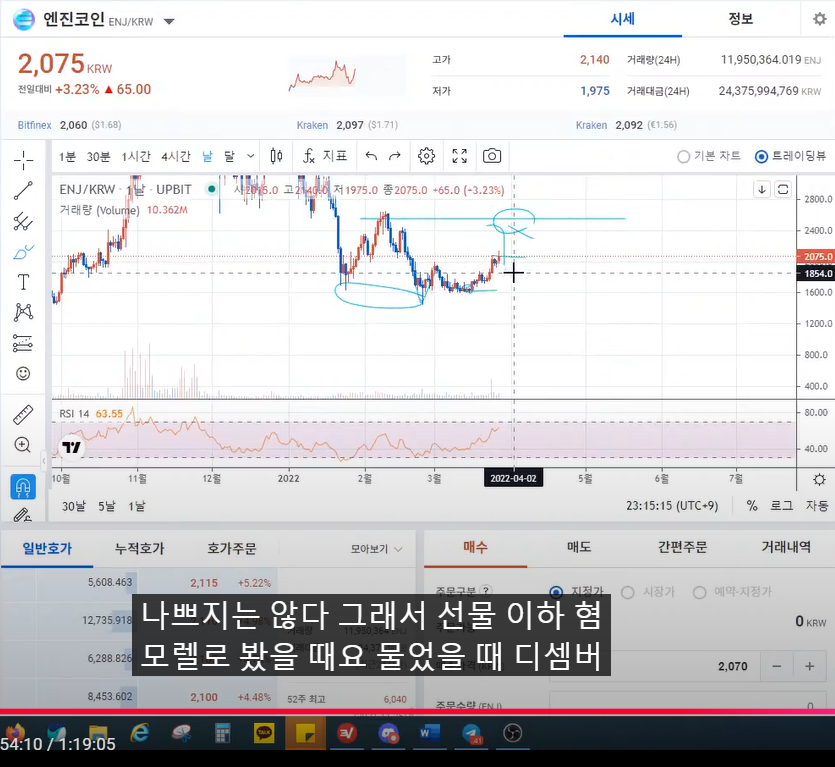Open the pitchfork drawing tools

click(23, 221)
